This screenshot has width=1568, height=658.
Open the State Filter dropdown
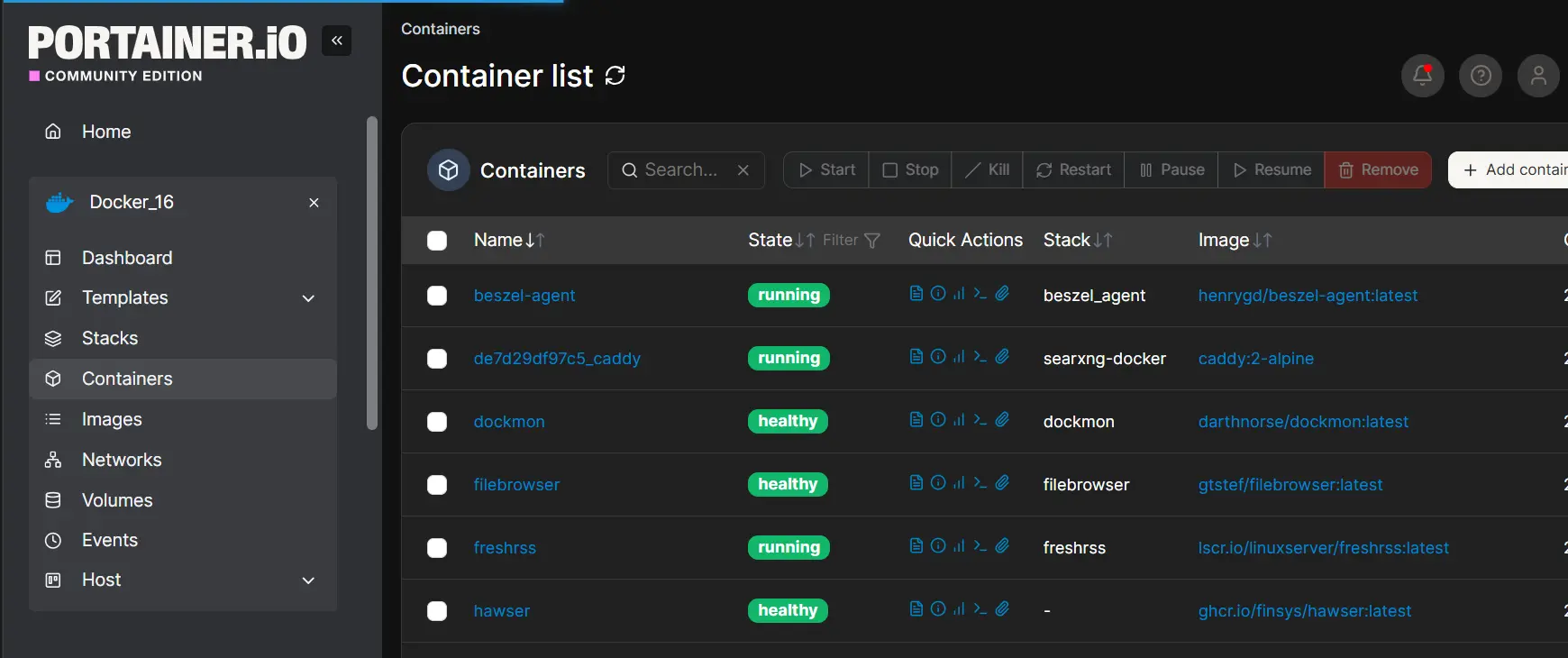[x=852, y=241]
